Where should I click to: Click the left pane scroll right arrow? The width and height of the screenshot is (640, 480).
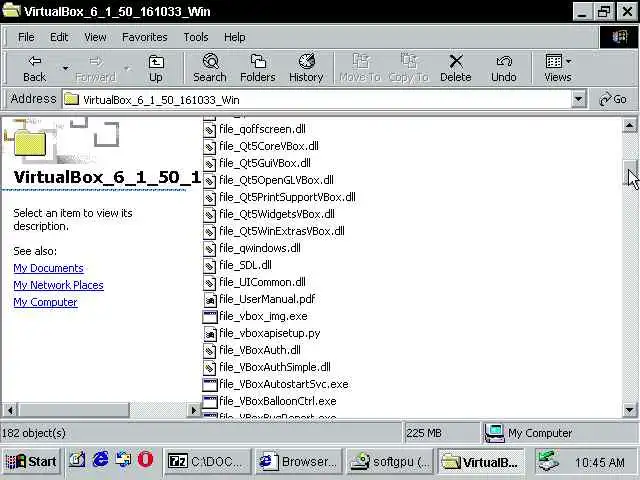coord(193,410)
